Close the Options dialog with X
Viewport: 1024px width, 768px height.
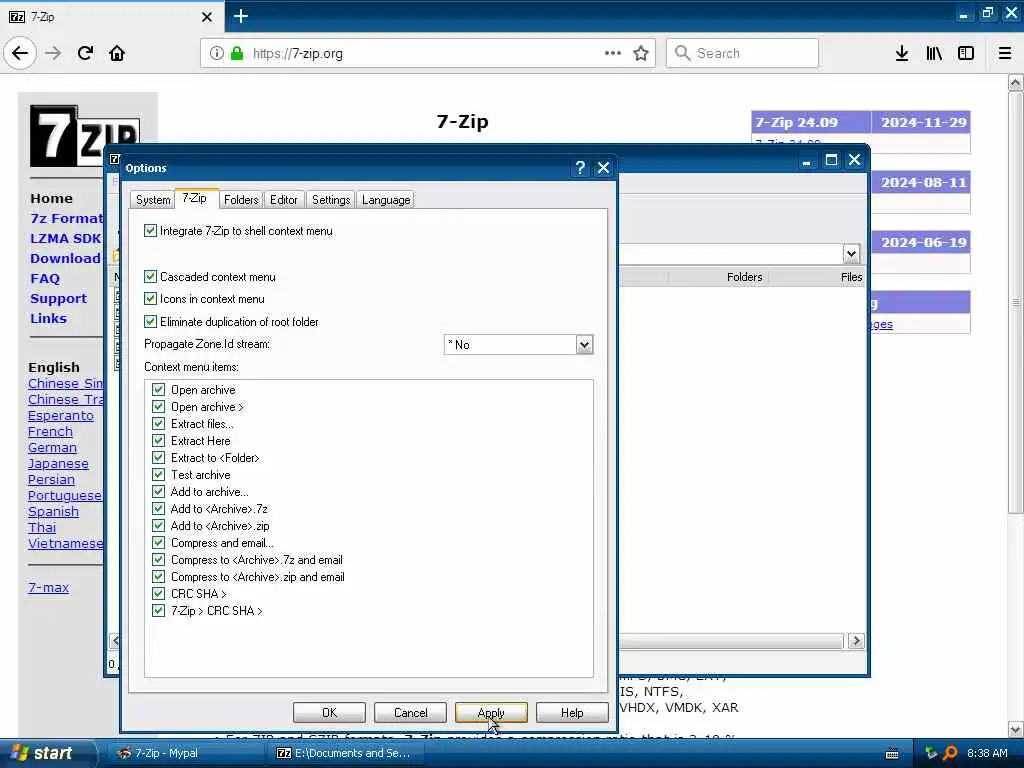pyautogui.click(x=603, y=168)
